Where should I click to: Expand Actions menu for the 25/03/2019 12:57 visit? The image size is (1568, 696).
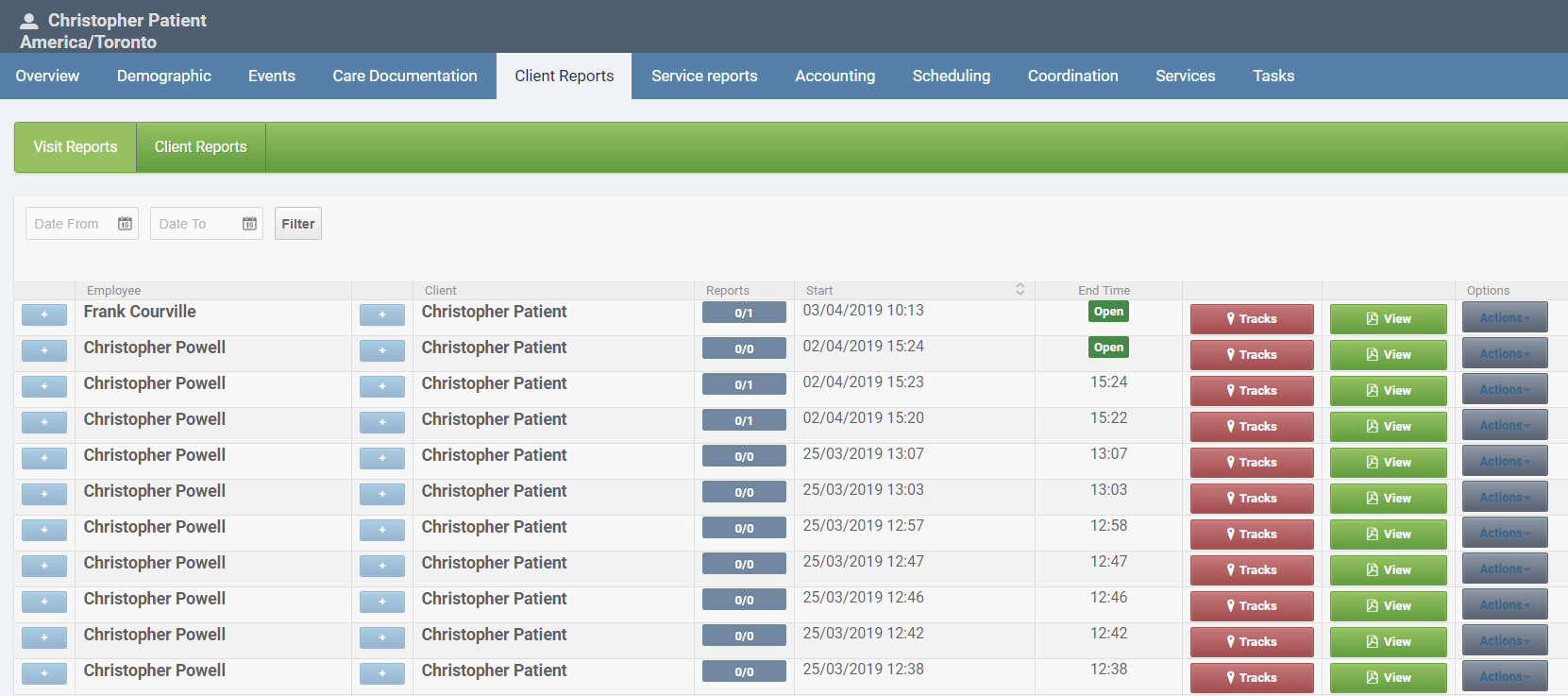[x=1504, y=533]
